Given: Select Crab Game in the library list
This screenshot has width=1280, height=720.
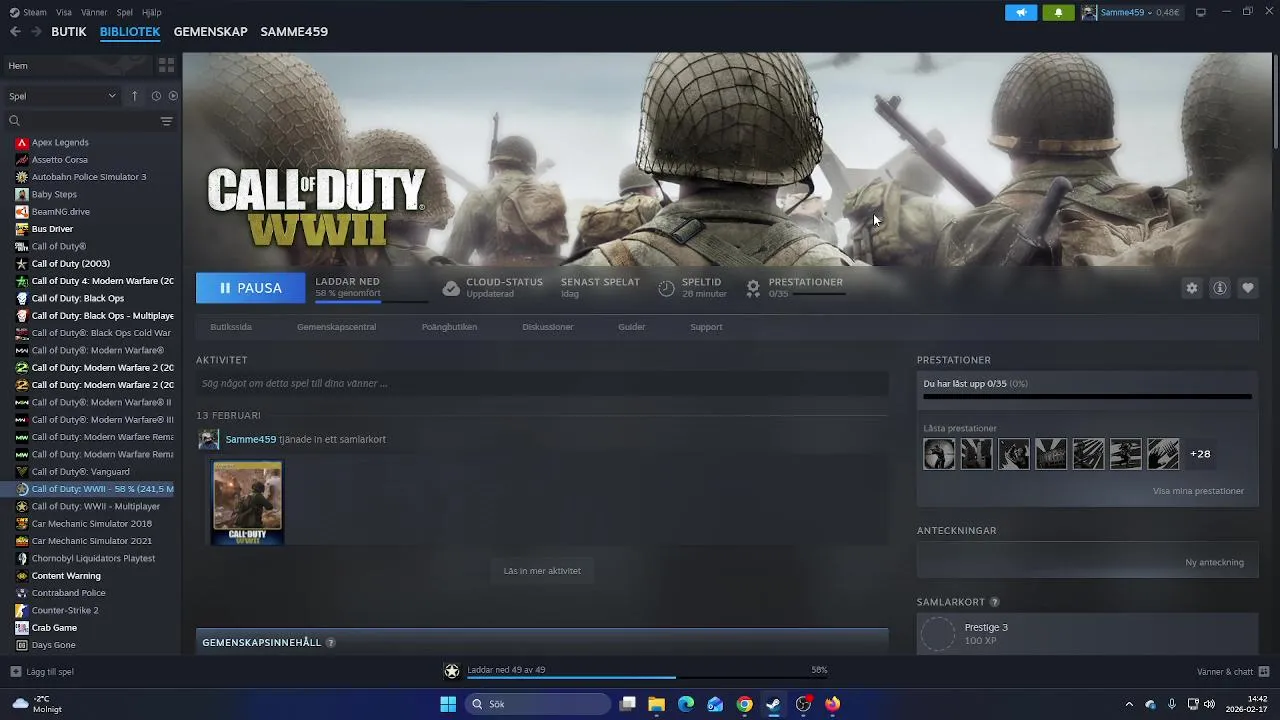Looking at the screenshot, I should tap(54, 628).
